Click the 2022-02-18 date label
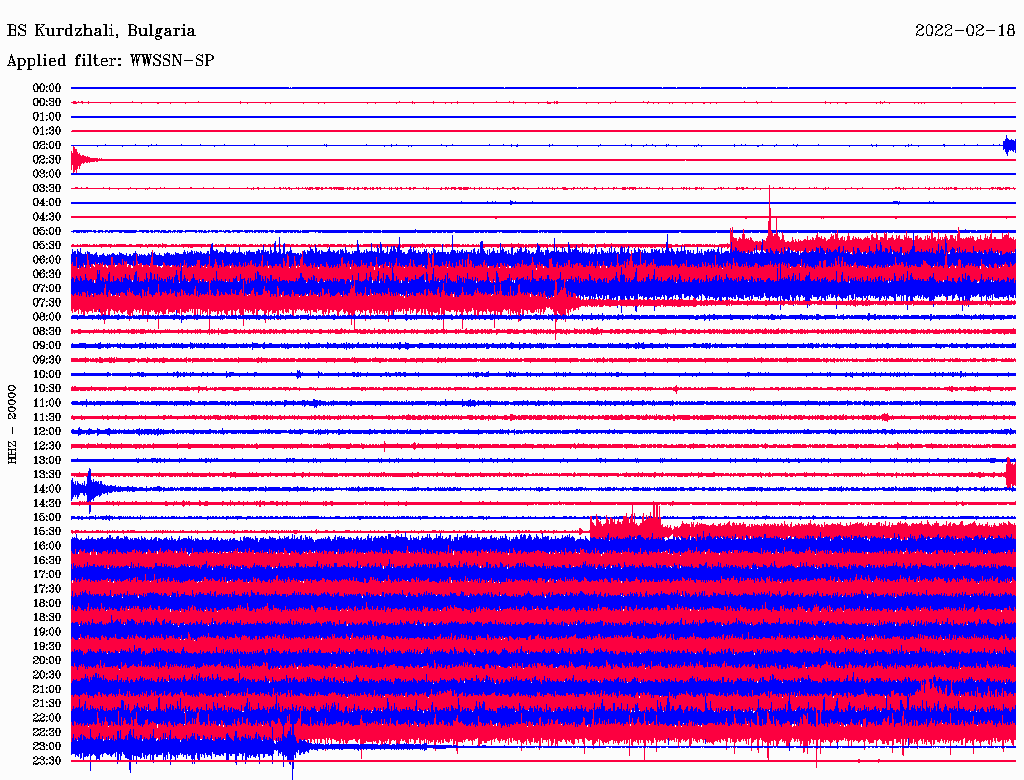This screenshot has height=780, width=1024. (x=965, y=31)
